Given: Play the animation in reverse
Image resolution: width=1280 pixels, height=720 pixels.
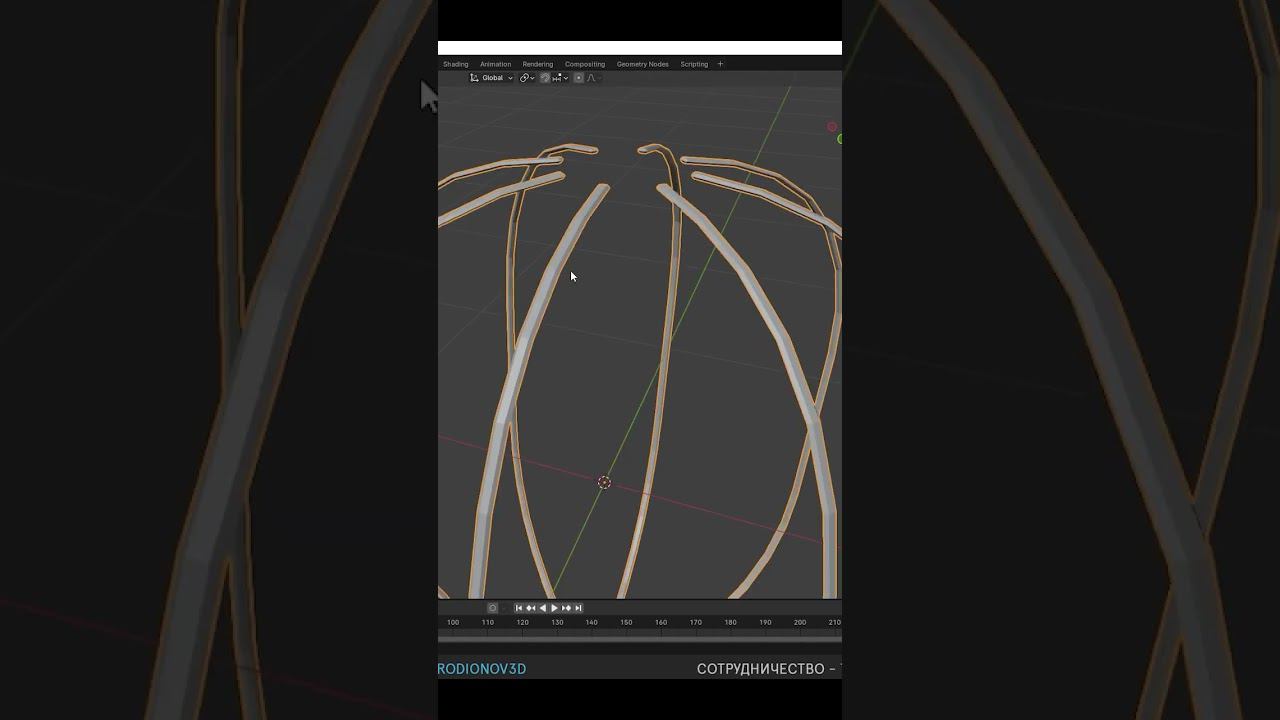Looking at the screenshot, I should [x=543, y=608].
